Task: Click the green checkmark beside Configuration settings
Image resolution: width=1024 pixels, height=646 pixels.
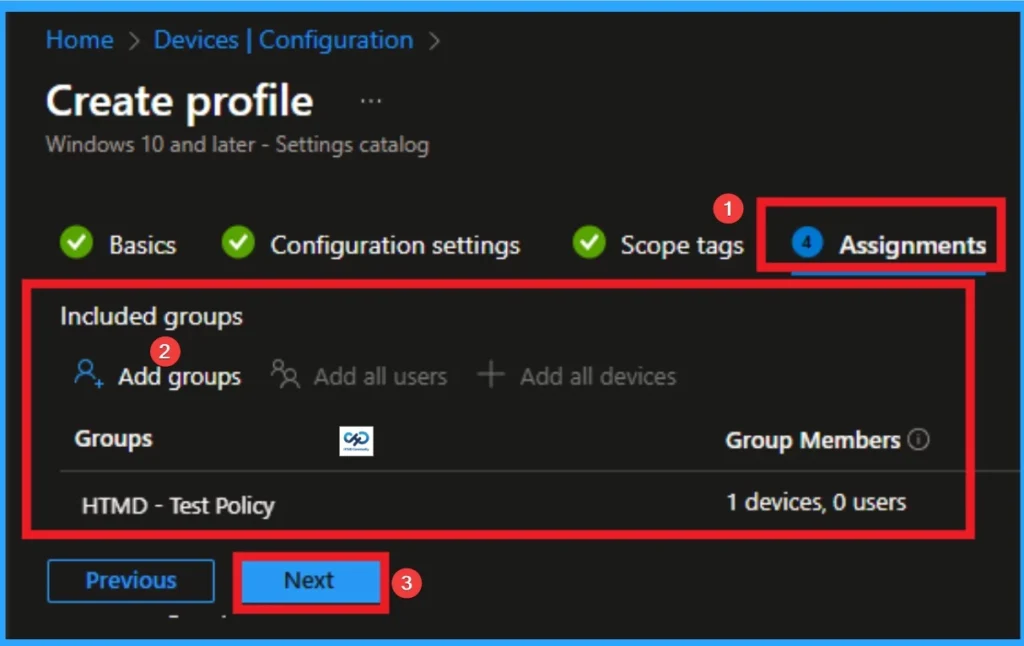Action: pyautogui.click(x=236, y=243)
